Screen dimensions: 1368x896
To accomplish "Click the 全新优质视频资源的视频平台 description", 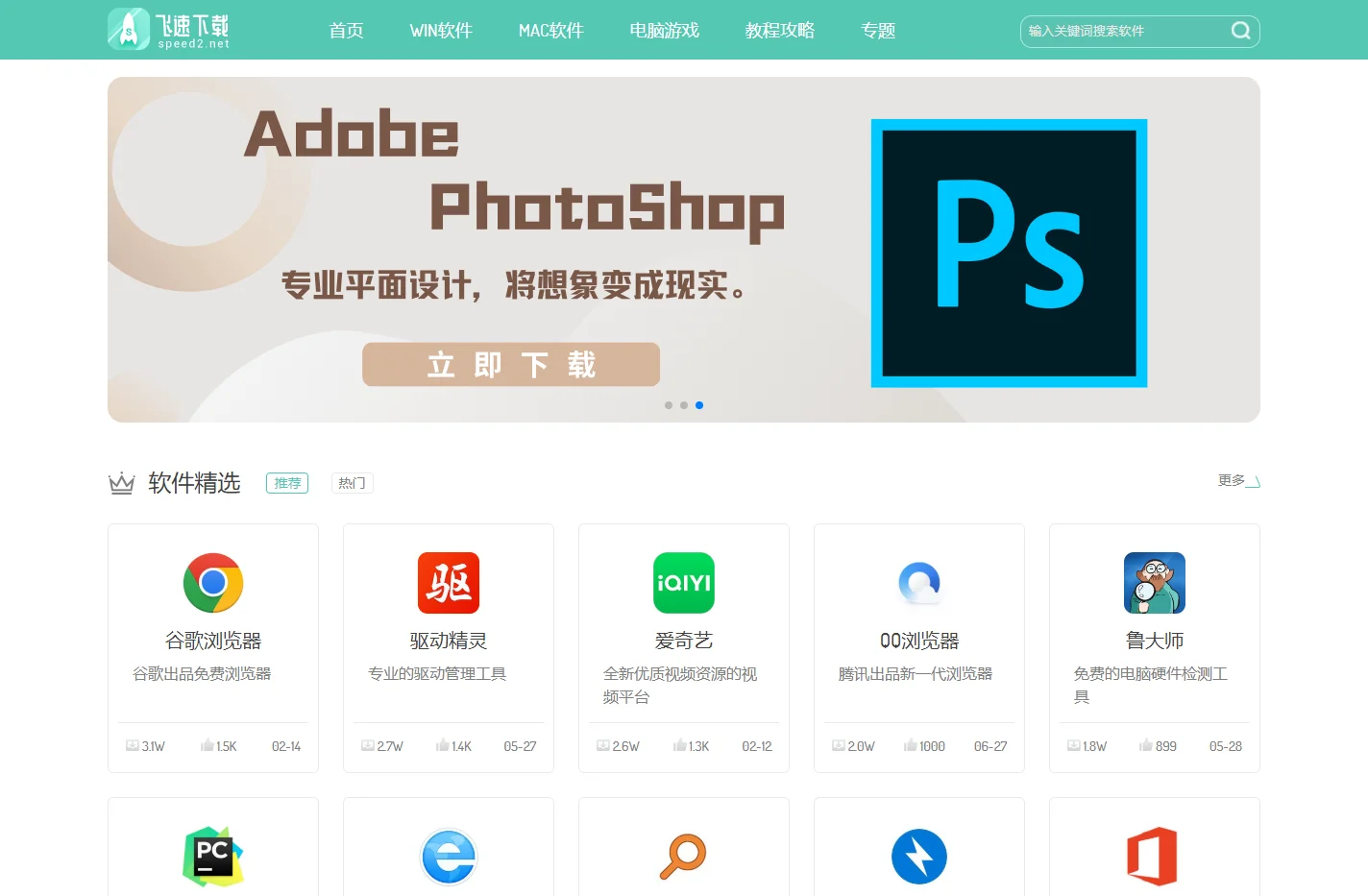I will pyautogui.click(x=680, y=686).
